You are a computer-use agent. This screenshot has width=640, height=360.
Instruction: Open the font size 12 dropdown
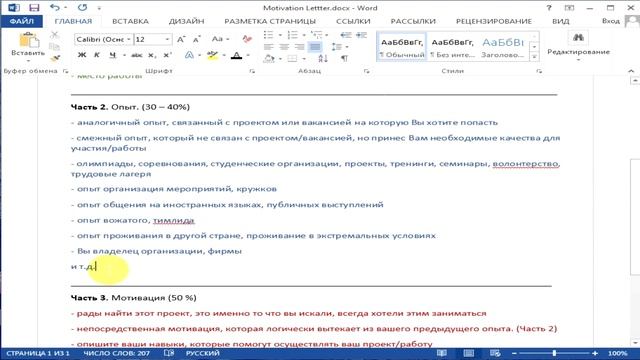167,39
